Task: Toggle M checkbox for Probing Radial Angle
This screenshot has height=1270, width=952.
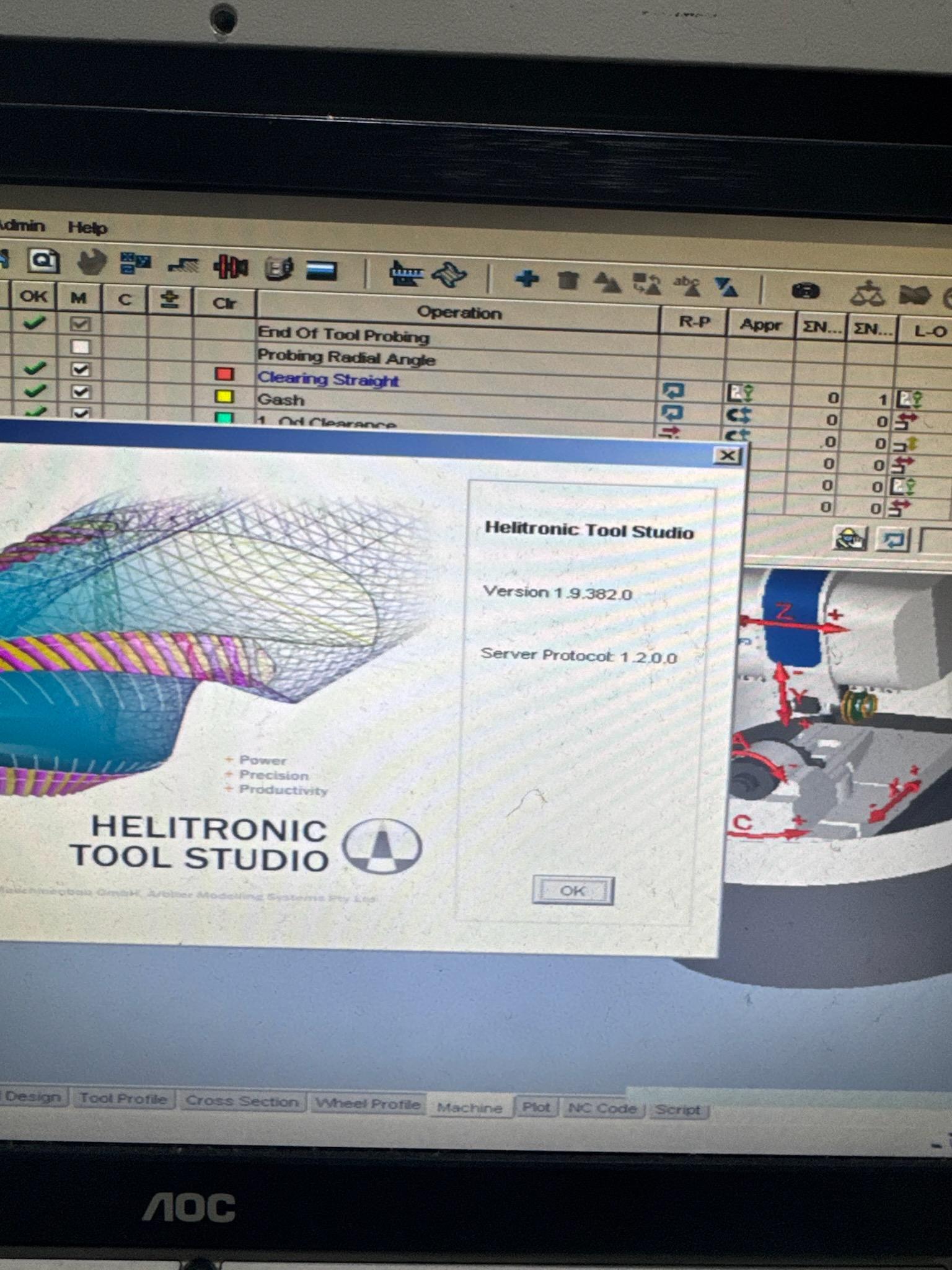Action: [x=81, y=346]
